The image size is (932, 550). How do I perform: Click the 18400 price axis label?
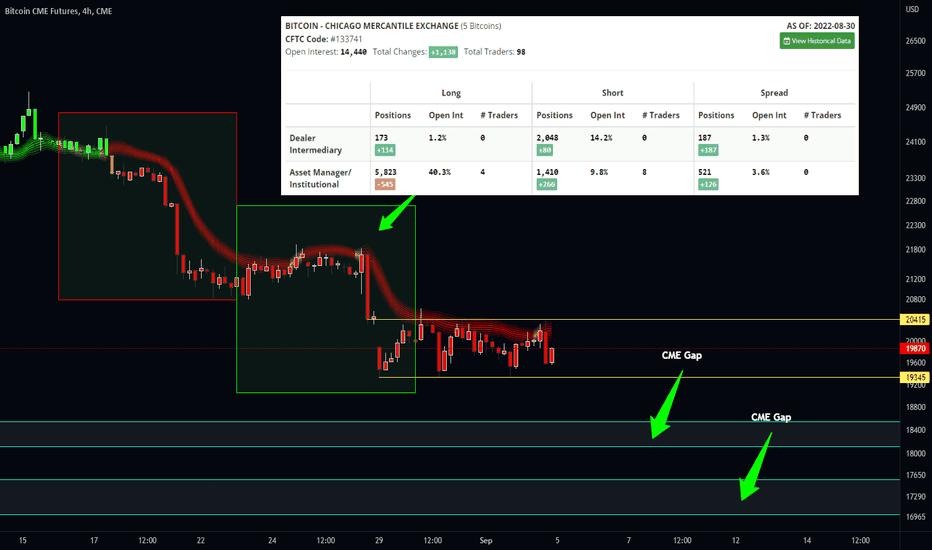click(915, 430)
